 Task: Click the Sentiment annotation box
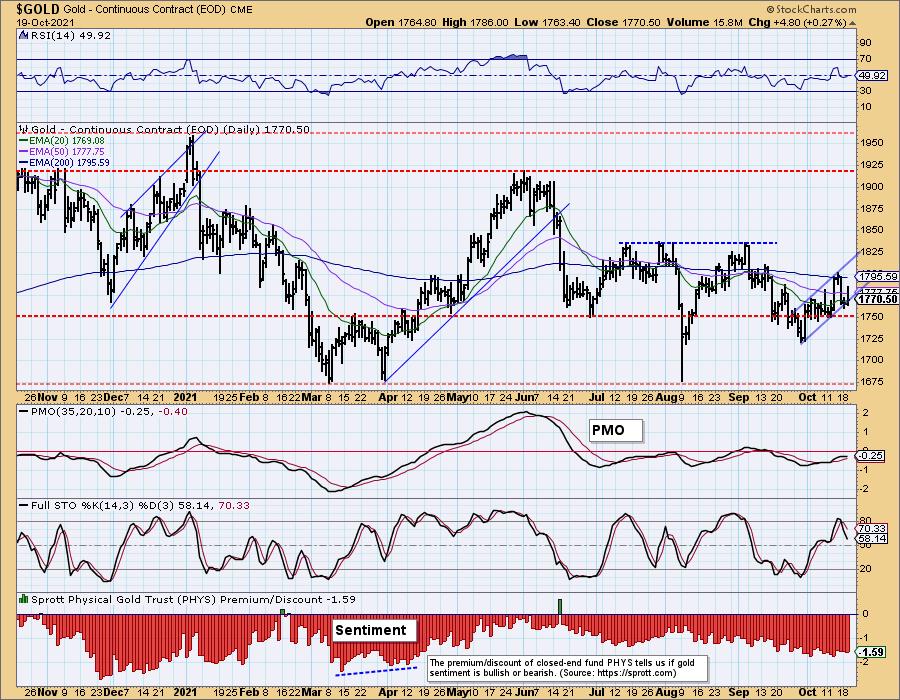pos(375,630)
